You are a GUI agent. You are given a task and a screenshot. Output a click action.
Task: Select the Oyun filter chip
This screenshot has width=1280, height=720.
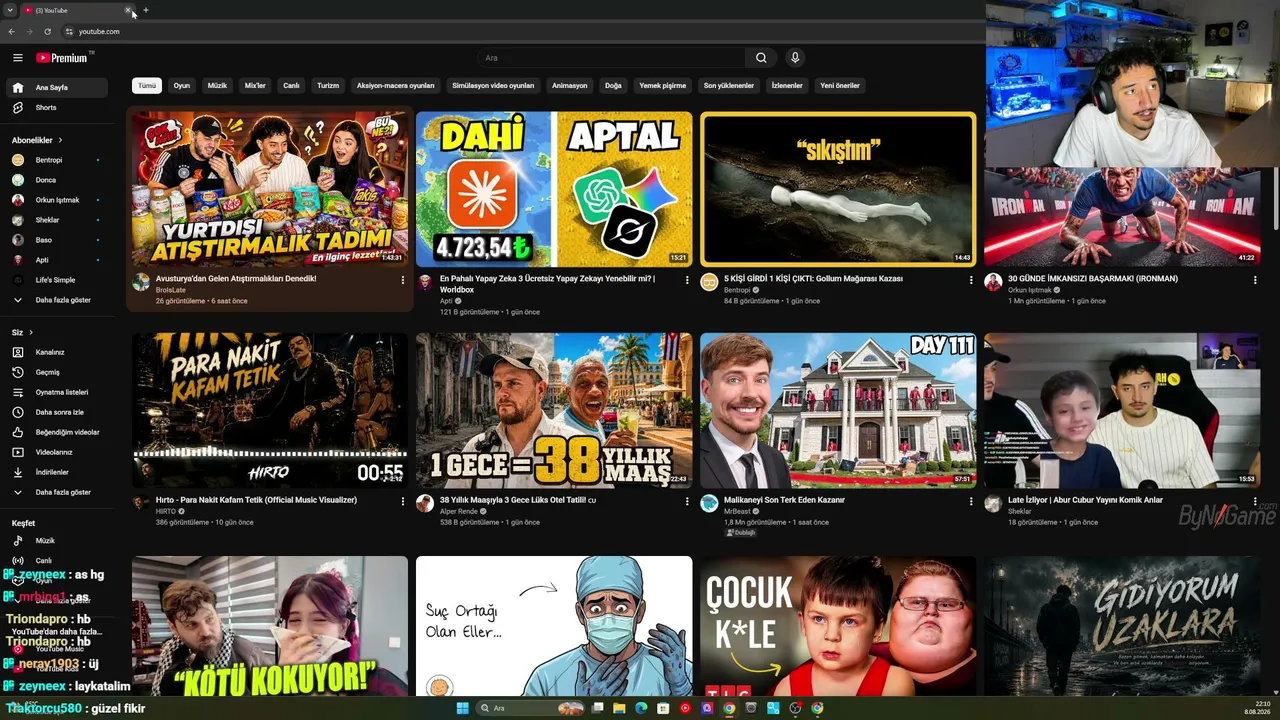pyautogui.click(x=182, y=86)
